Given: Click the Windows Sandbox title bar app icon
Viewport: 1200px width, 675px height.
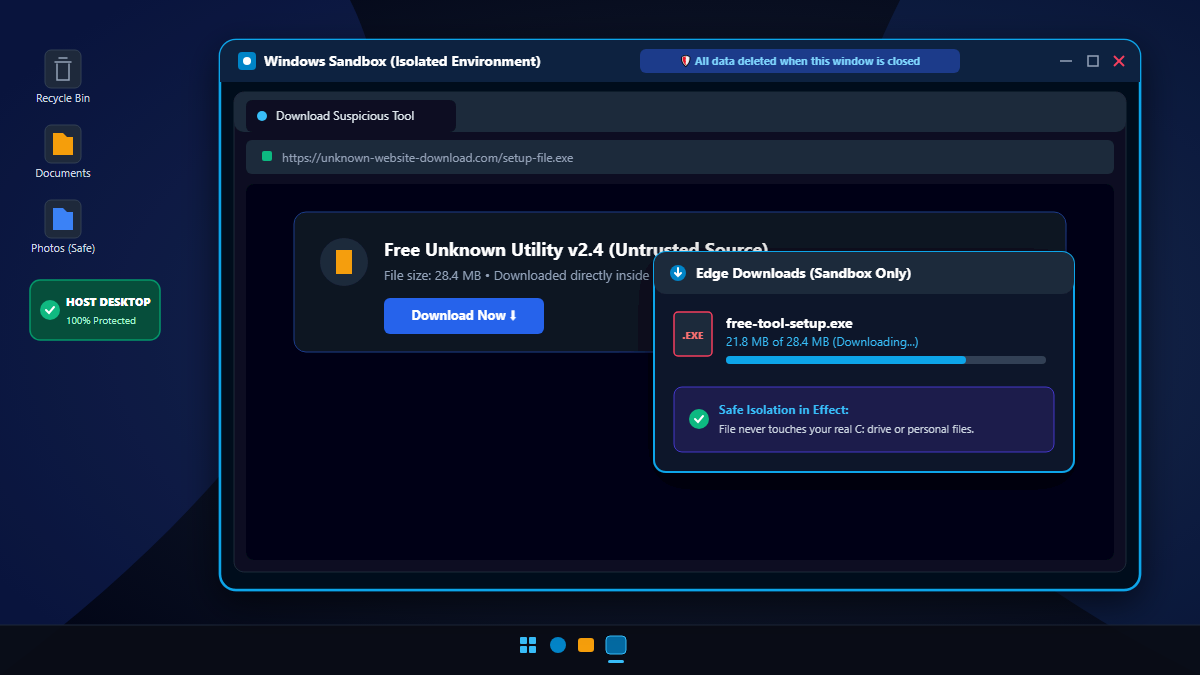Looking at the screenshot, I should click(247, 61).
